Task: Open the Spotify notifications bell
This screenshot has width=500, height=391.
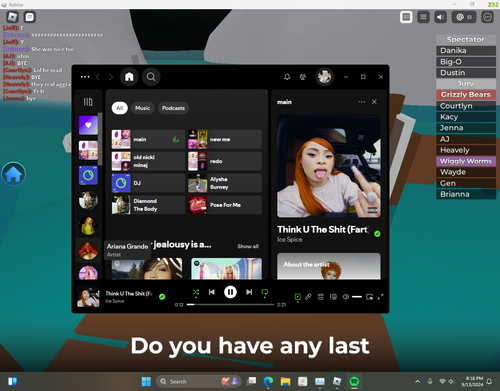Action: [x=287, y=77]
